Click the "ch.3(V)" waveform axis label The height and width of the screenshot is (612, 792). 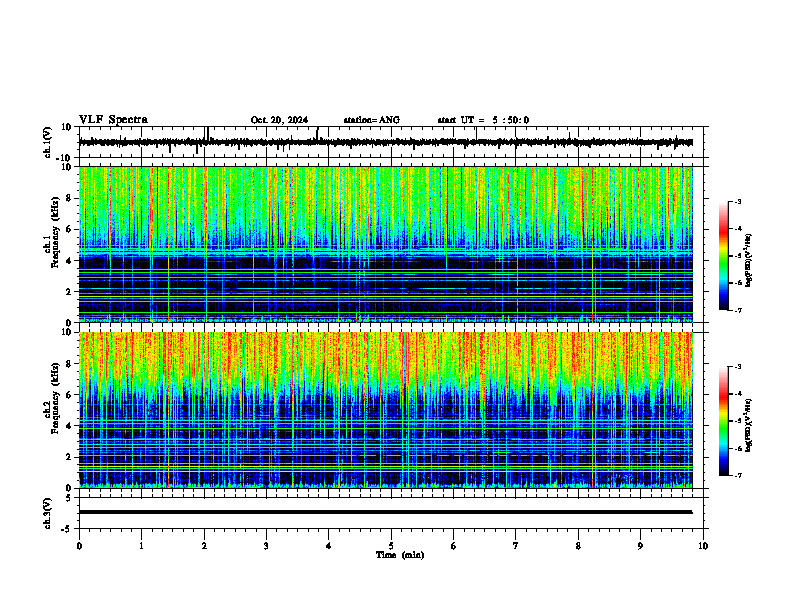coord(47,513)
